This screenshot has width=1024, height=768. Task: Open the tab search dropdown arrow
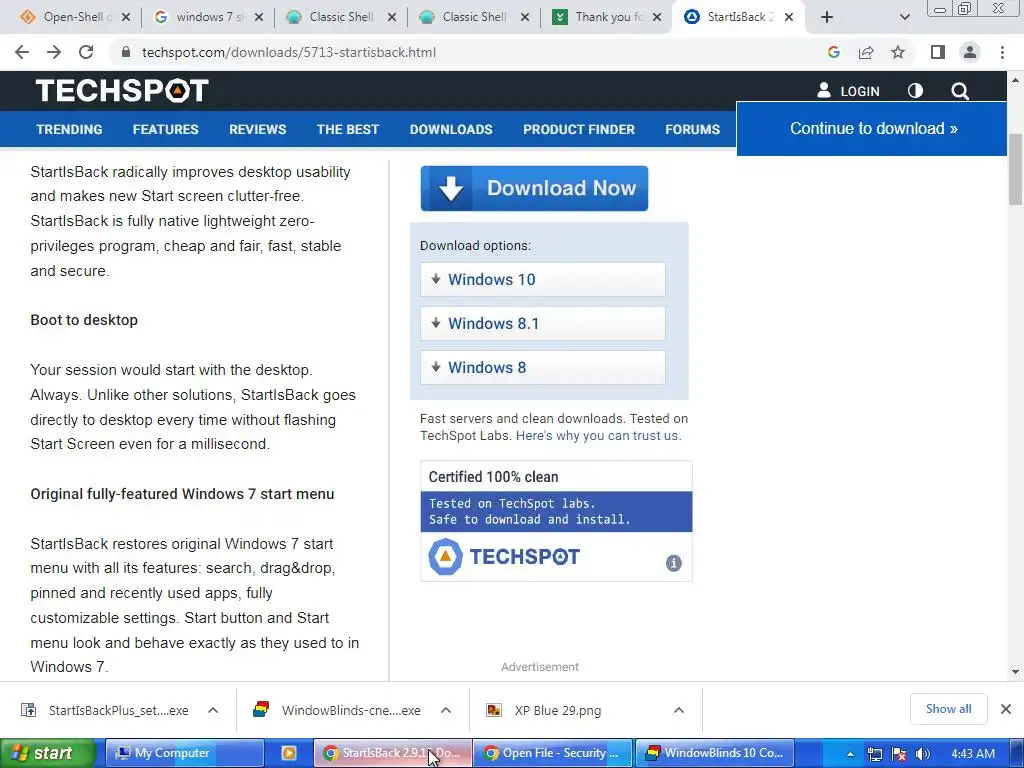click(x=904, y=18)
